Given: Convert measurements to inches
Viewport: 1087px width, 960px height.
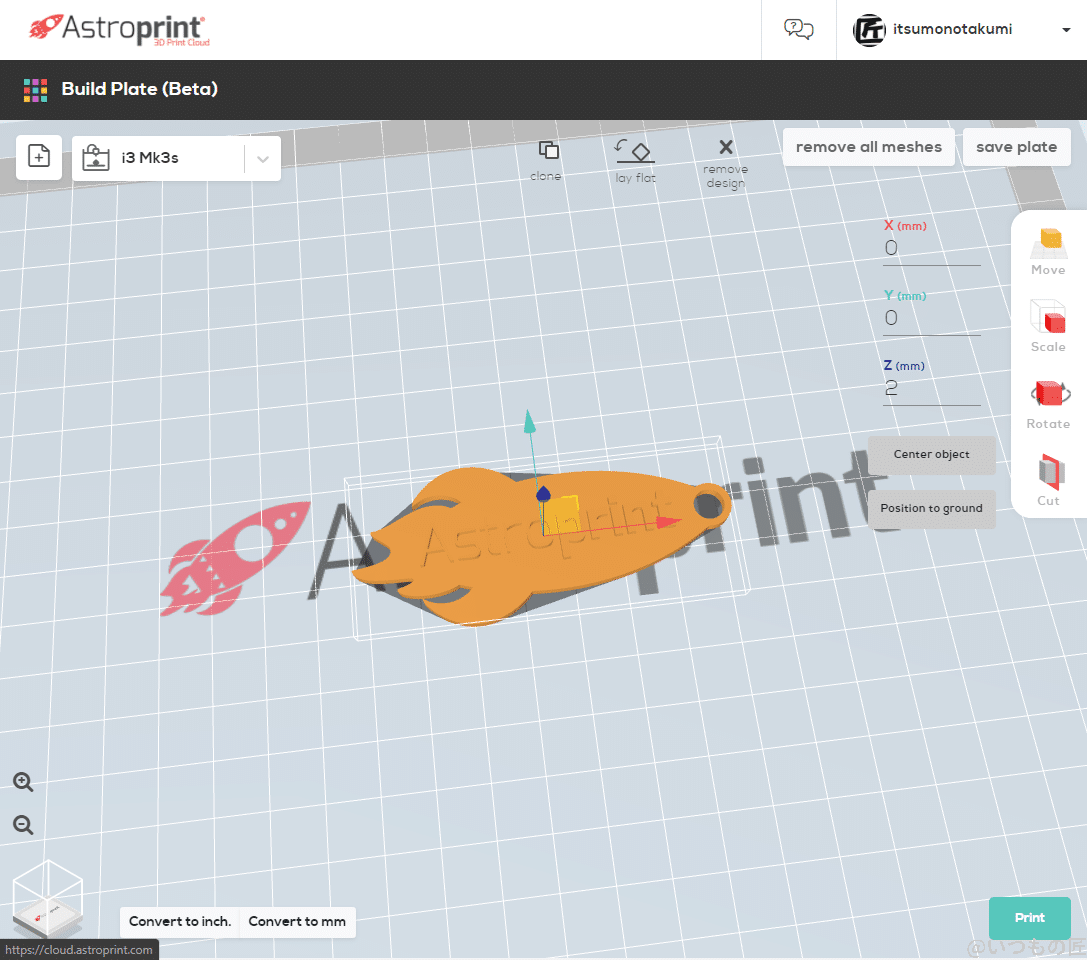Looking at the screenshot, I should (x=179, y=922).
